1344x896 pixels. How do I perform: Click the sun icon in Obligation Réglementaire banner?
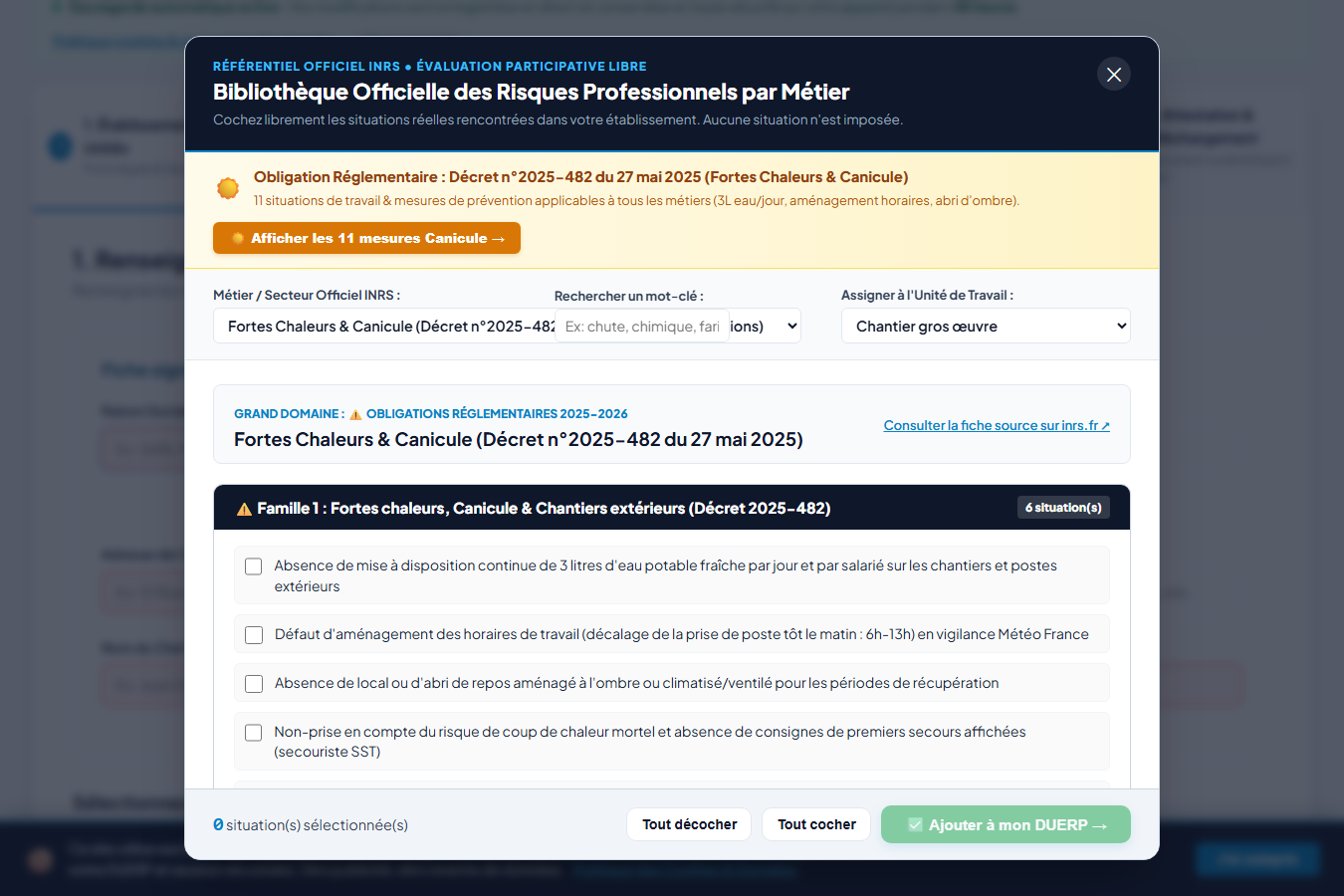(228, 188)
